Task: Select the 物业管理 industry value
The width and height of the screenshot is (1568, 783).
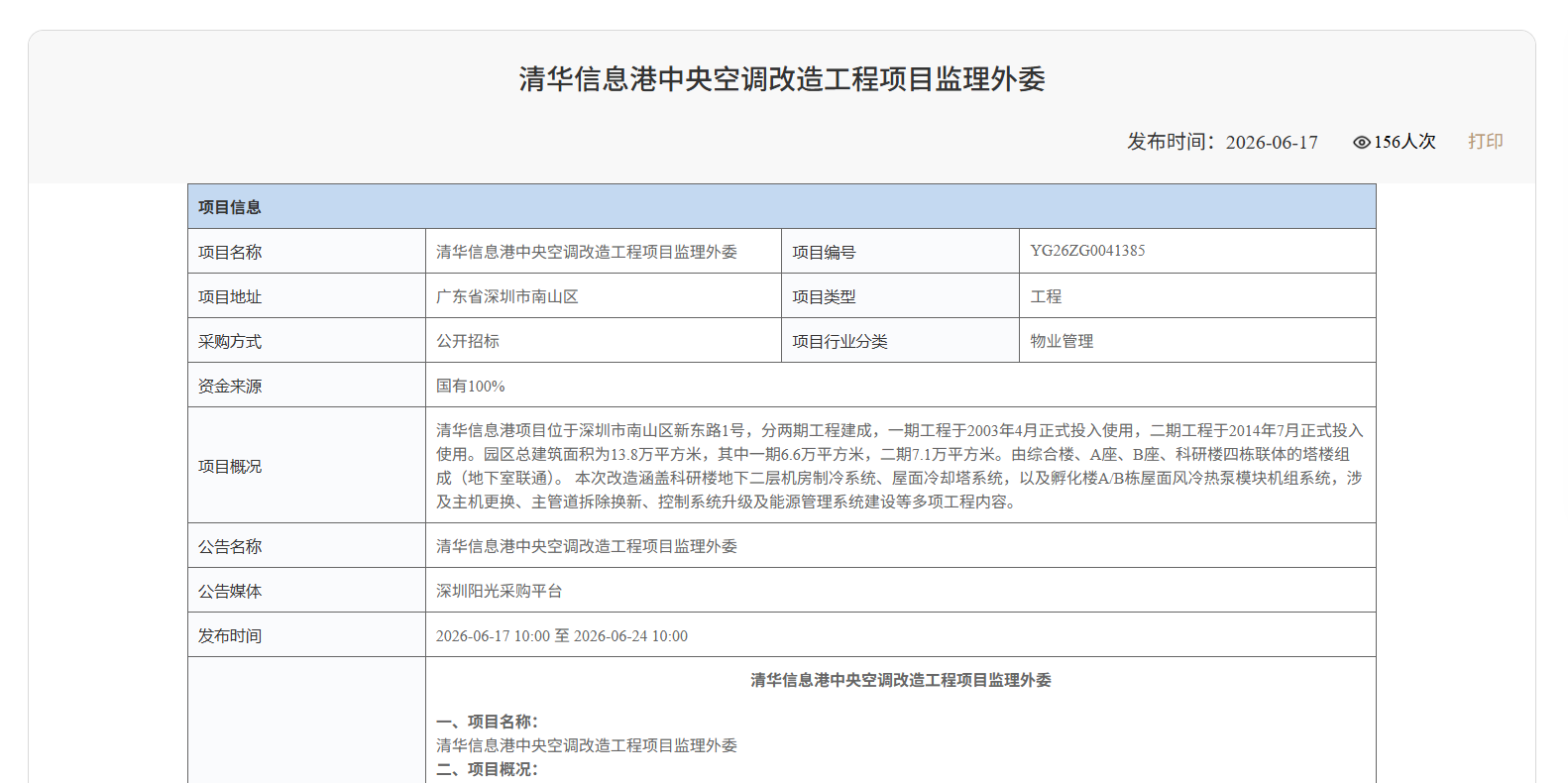Action: click(1062, 341)
